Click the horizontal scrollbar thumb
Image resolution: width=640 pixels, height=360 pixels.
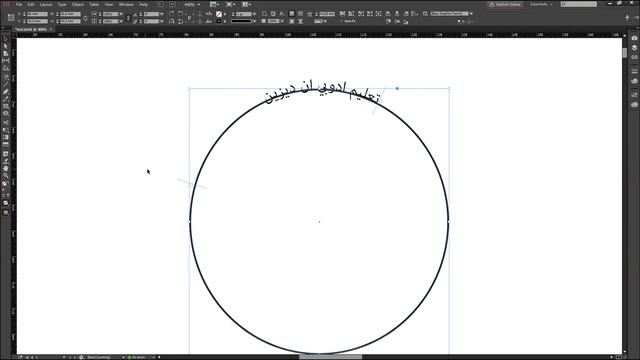tap(331, 357)
